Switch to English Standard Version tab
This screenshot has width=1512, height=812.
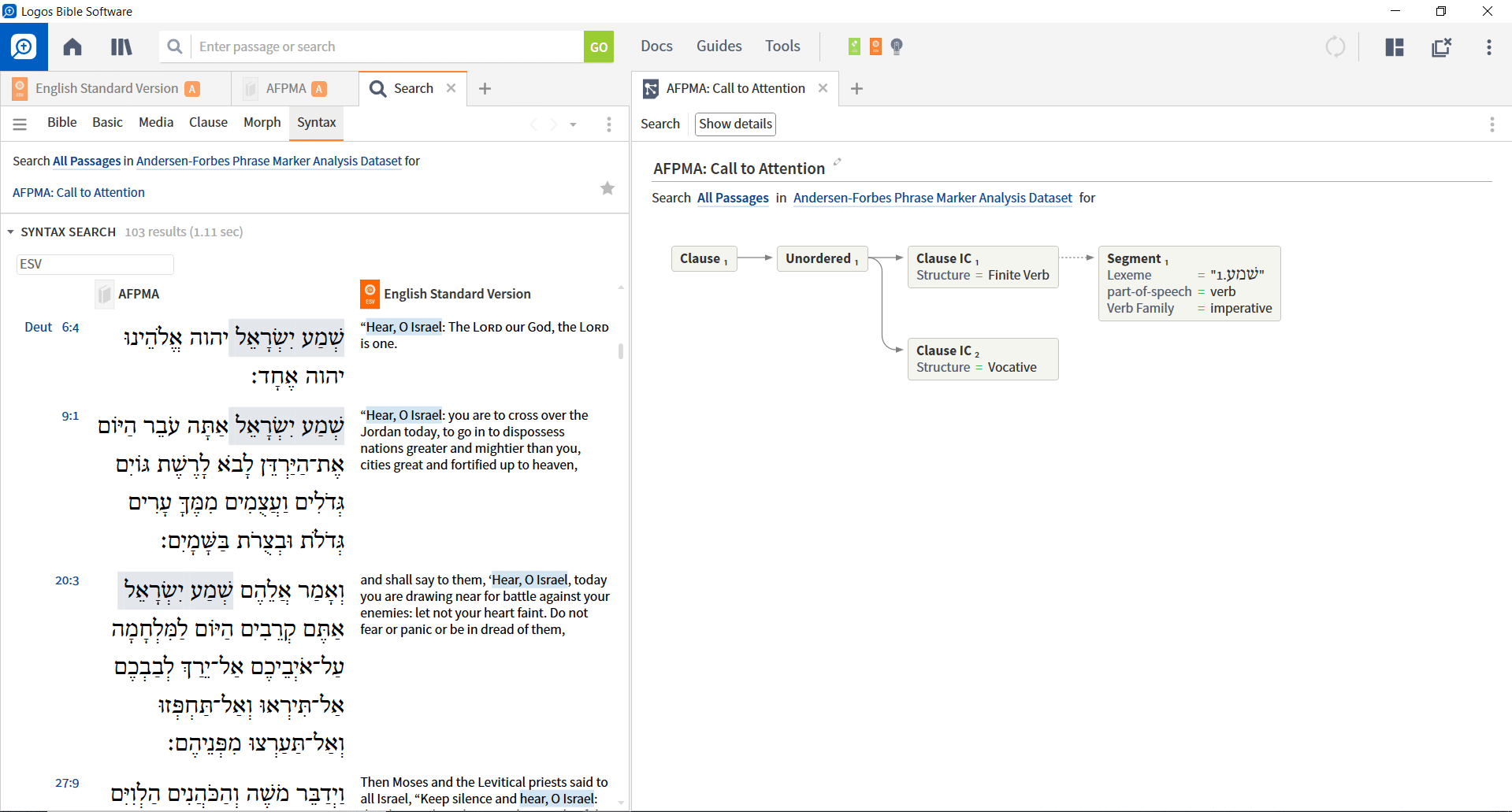pyautogui.click(x=117, y=88)
